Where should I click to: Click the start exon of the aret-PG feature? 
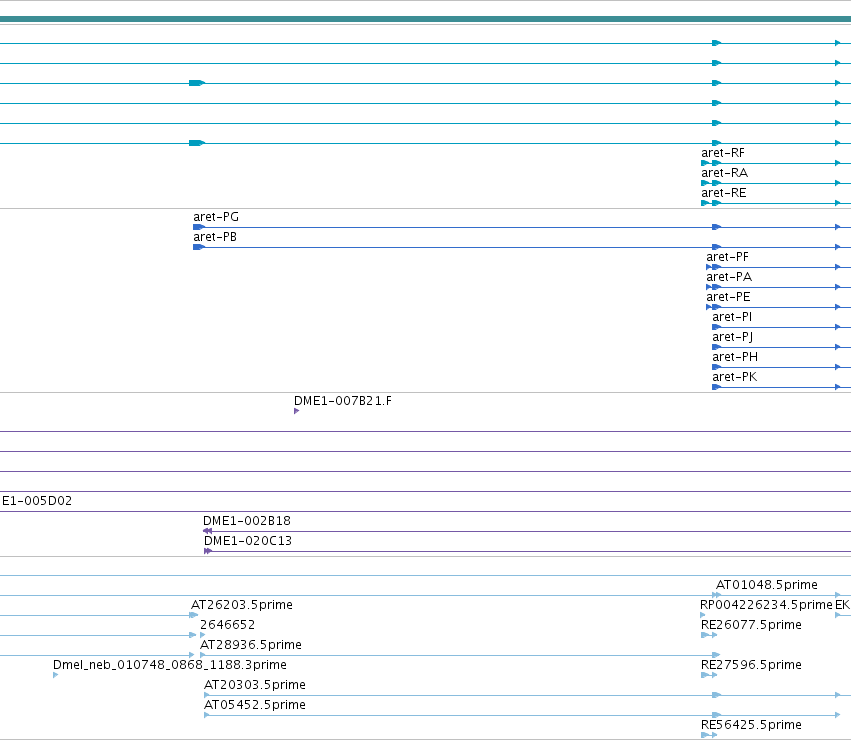[199, 227]
